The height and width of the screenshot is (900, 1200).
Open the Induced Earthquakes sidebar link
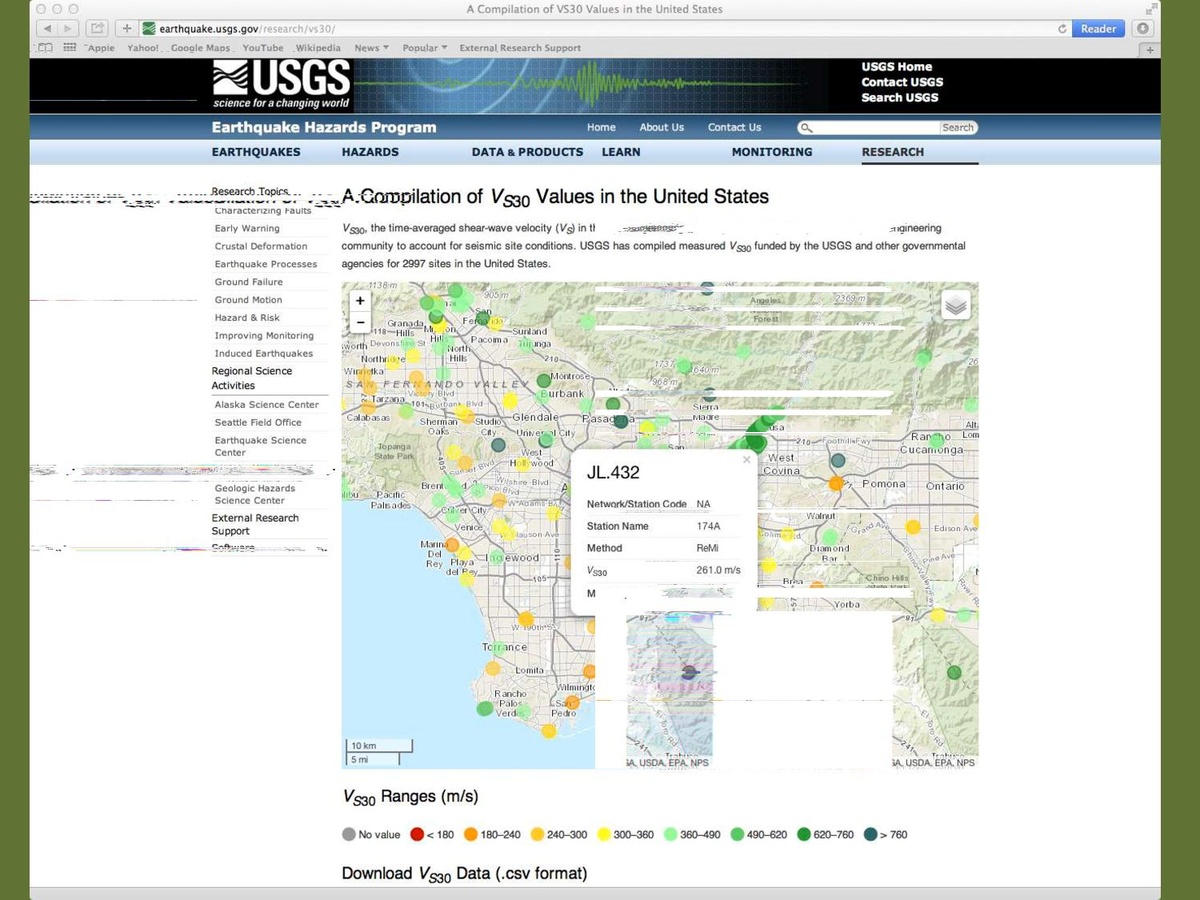(263, 354)
